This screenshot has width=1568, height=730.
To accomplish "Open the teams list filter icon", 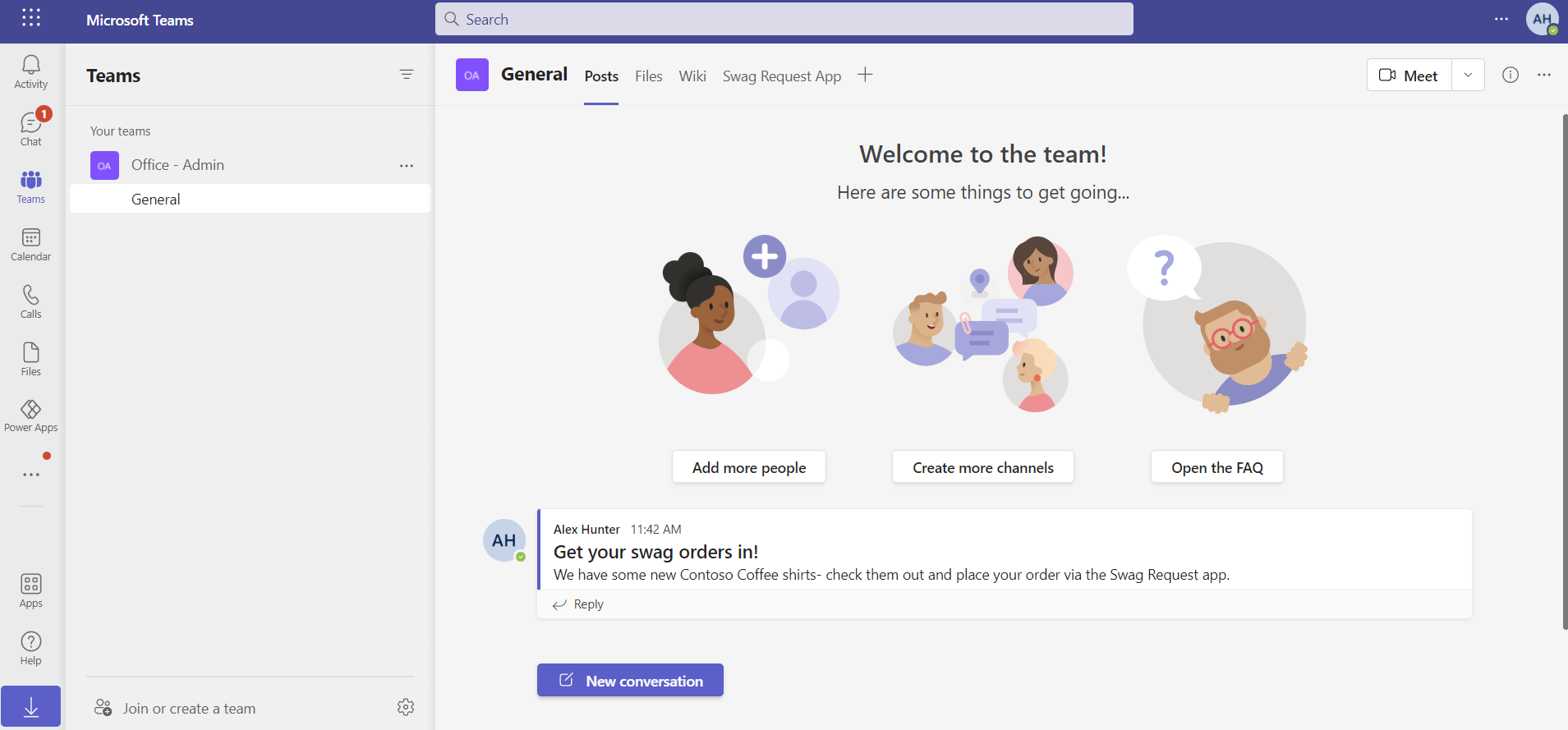I will [x=407, y=75].
